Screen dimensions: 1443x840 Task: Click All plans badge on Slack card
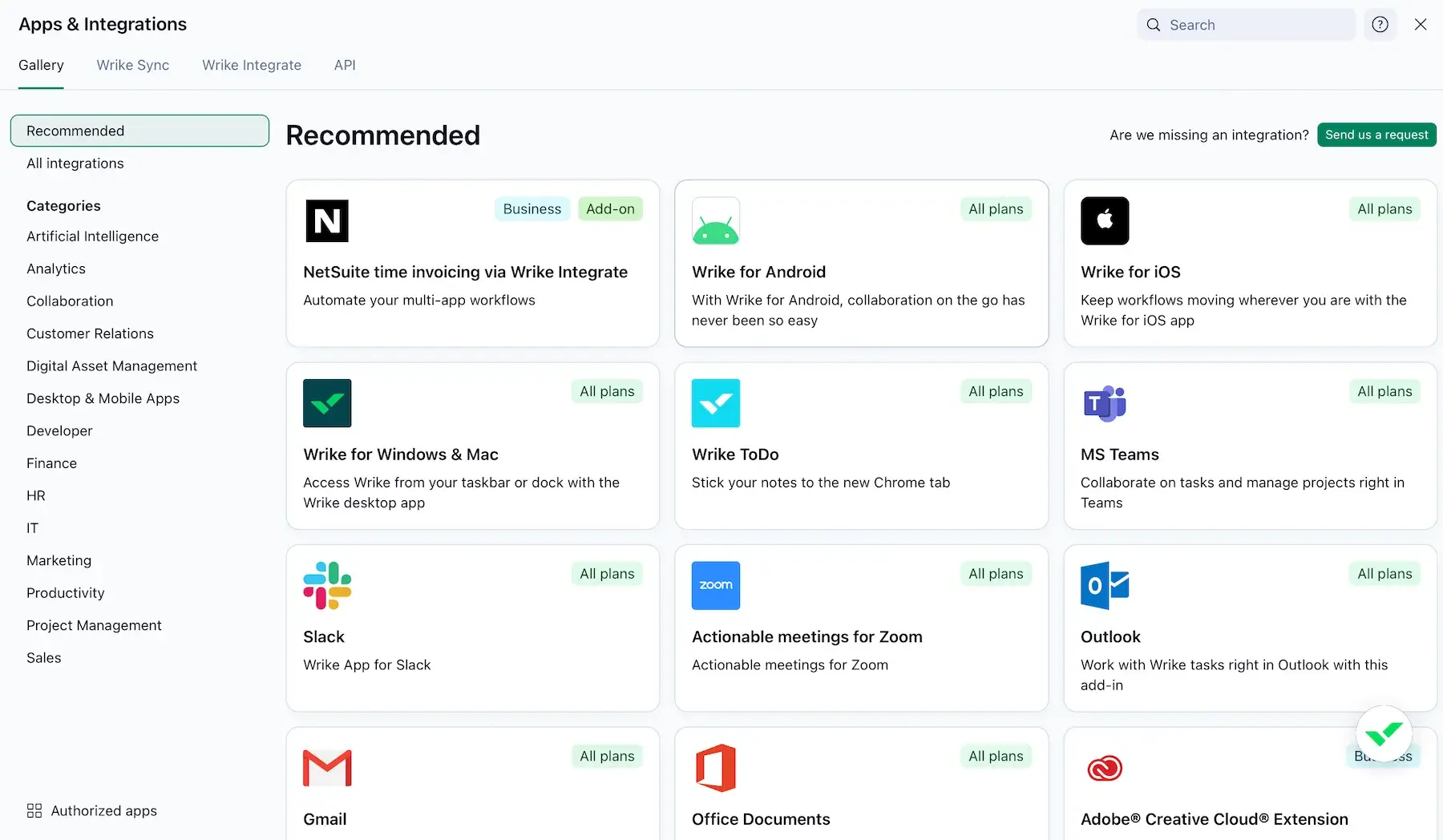coord(607,574)
